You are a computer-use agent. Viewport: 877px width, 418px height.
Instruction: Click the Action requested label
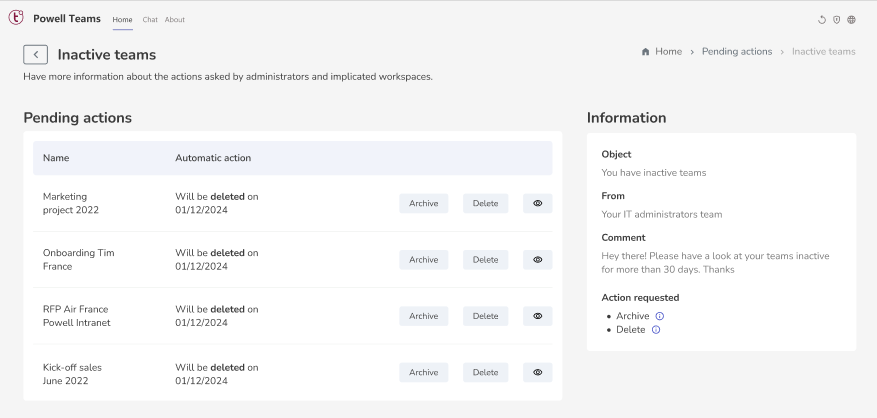[640, 298]
